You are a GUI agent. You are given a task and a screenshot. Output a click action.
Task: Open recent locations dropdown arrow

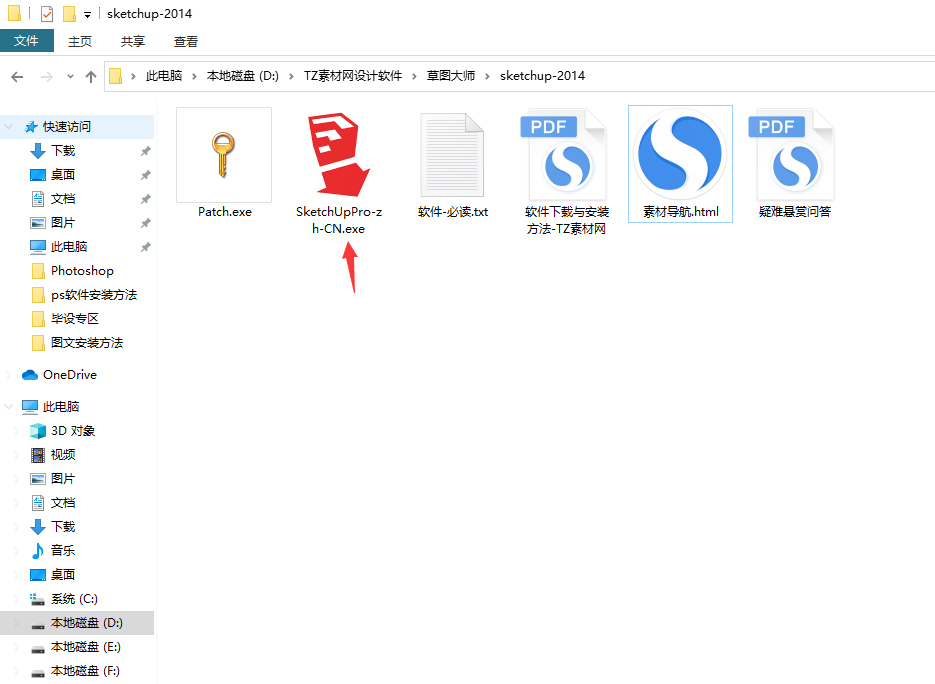click(x=70, y=76)
